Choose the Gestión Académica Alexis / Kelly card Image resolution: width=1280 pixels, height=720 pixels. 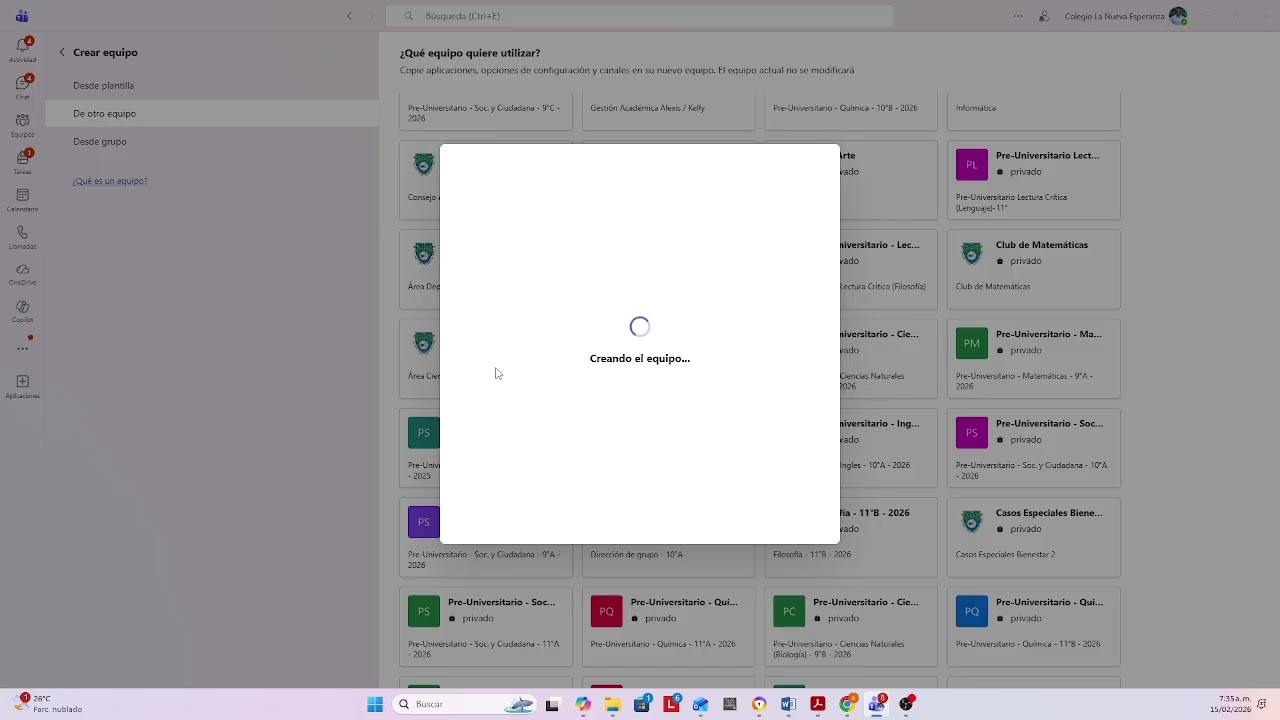coord(669,110)
